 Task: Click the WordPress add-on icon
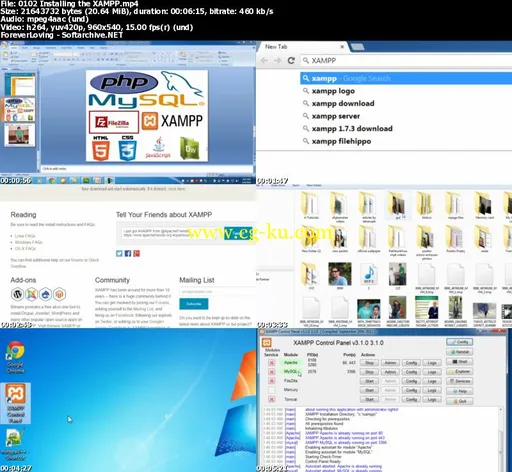(x=17, y=294)
